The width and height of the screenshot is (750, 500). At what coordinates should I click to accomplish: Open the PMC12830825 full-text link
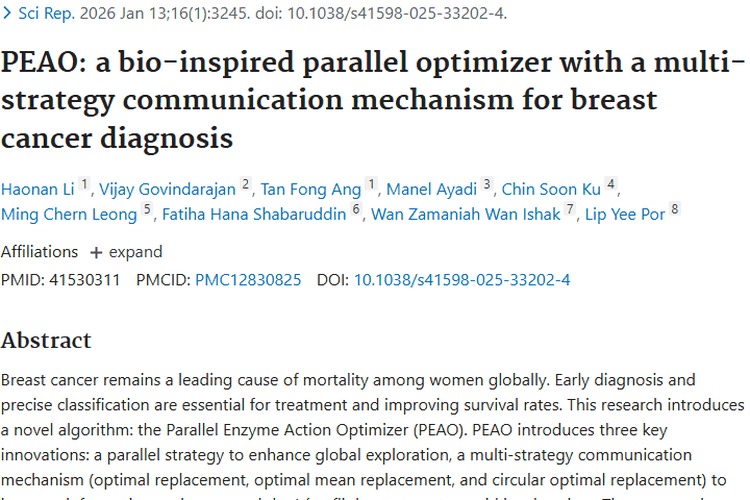[248, 280]
